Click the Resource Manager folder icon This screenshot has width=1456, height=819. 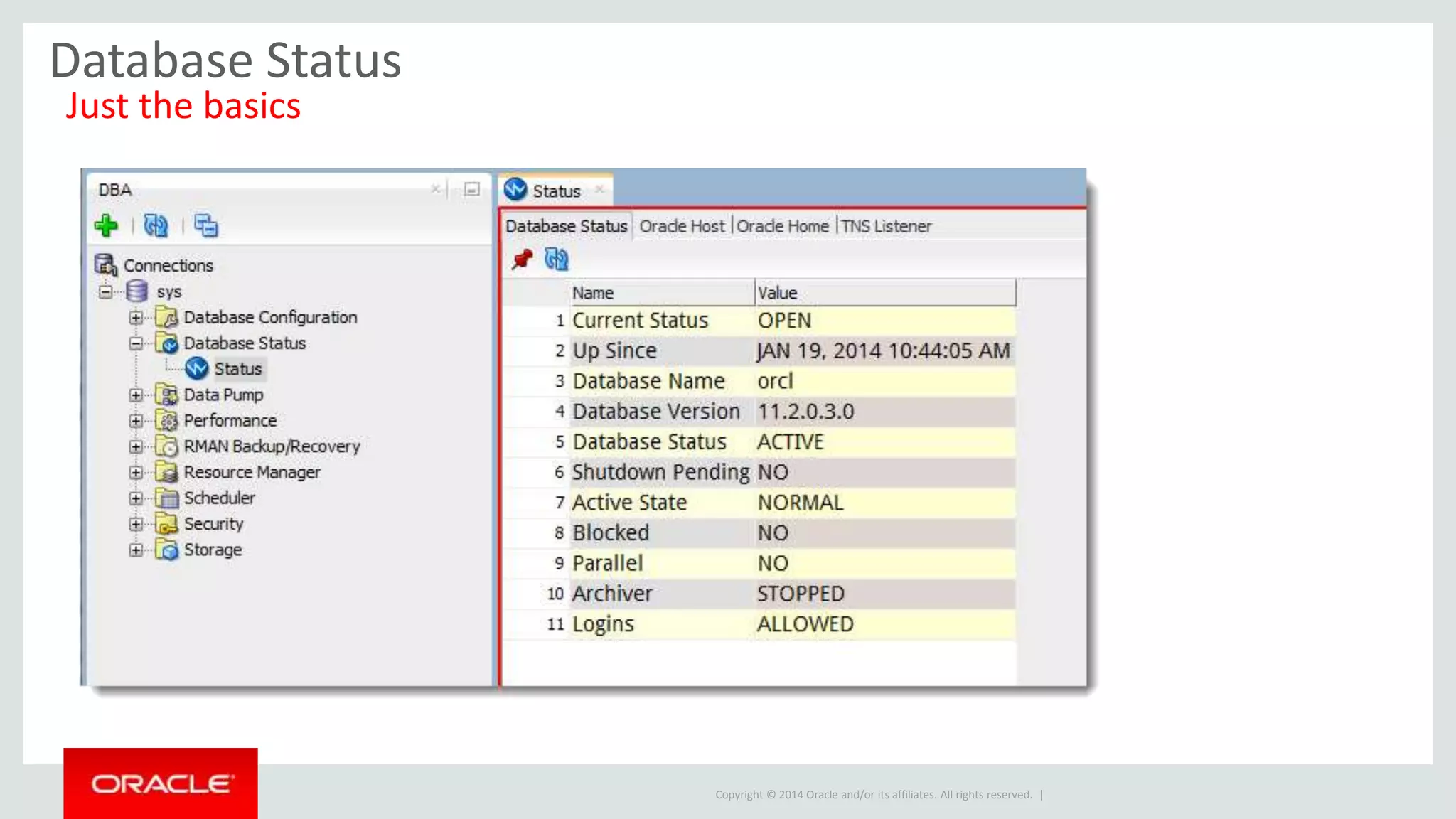(x=167, y=472)
